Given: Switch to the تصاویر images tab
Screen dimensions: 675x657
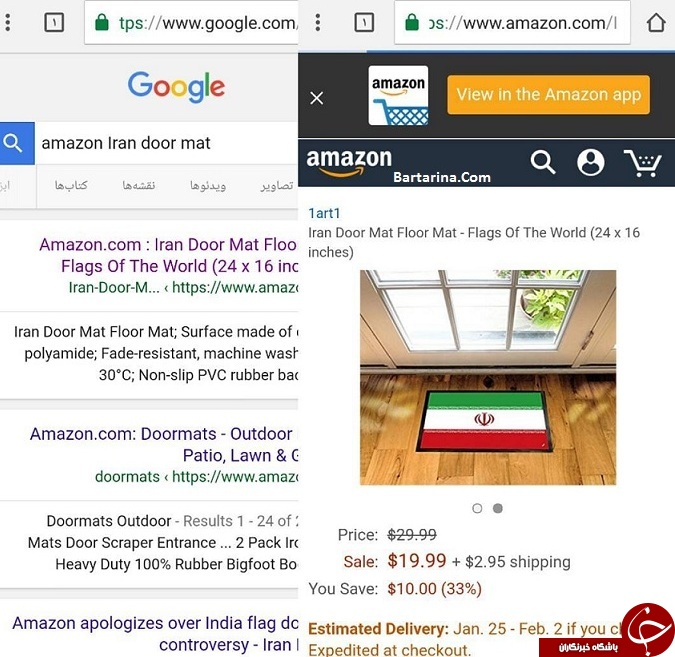Looking at the screenshot, I should coord(277,186).
